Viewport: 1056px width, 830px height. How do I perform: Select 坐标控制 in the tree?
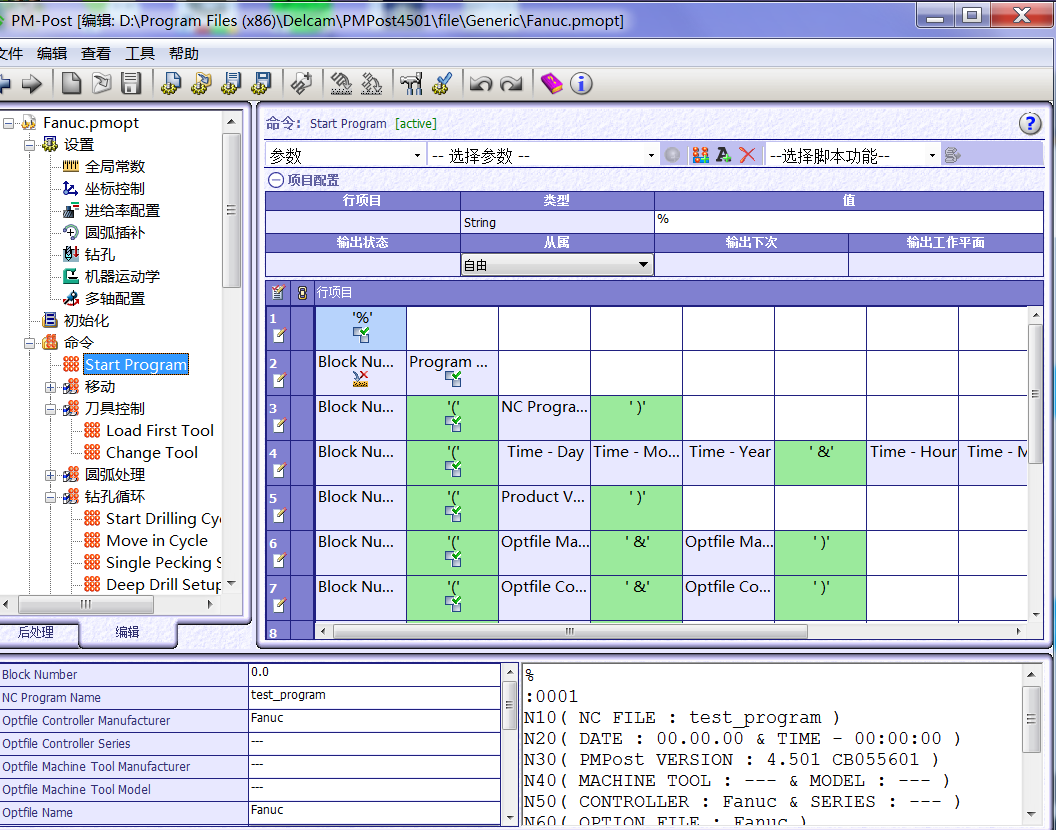click(x=114, y=189)
